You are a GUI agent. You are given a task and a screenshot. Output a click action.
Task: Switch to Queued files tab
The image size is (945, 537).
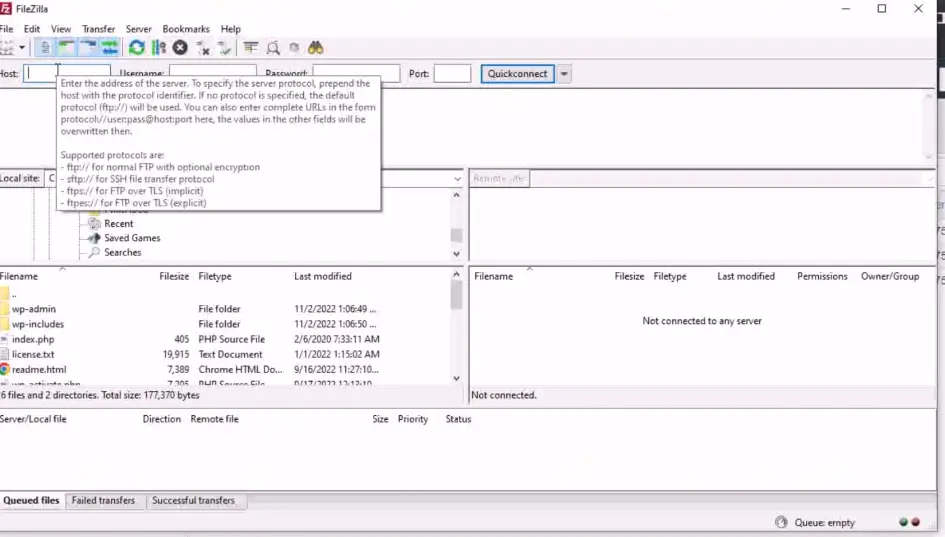tap(31, 500)
